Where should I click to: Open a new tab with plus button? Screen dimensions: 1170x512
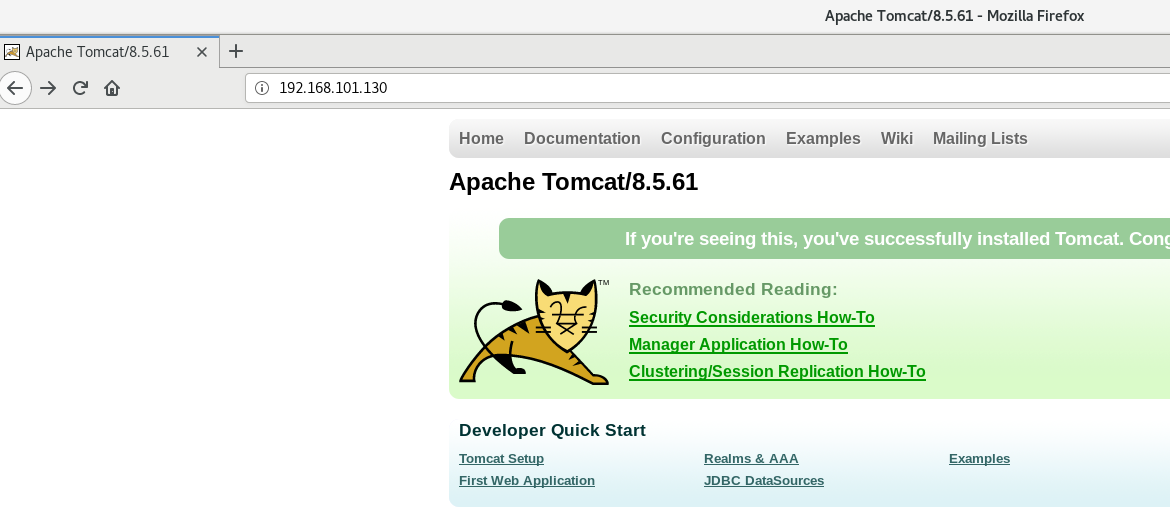pyautogui.click(x=236, y=51)
